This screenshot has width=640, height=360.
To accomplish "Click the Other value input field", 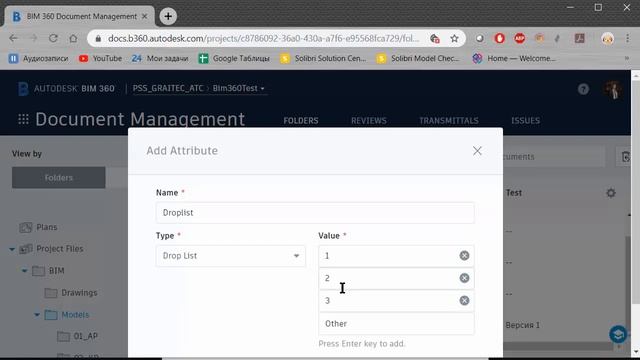I will [x=396, y=324].
